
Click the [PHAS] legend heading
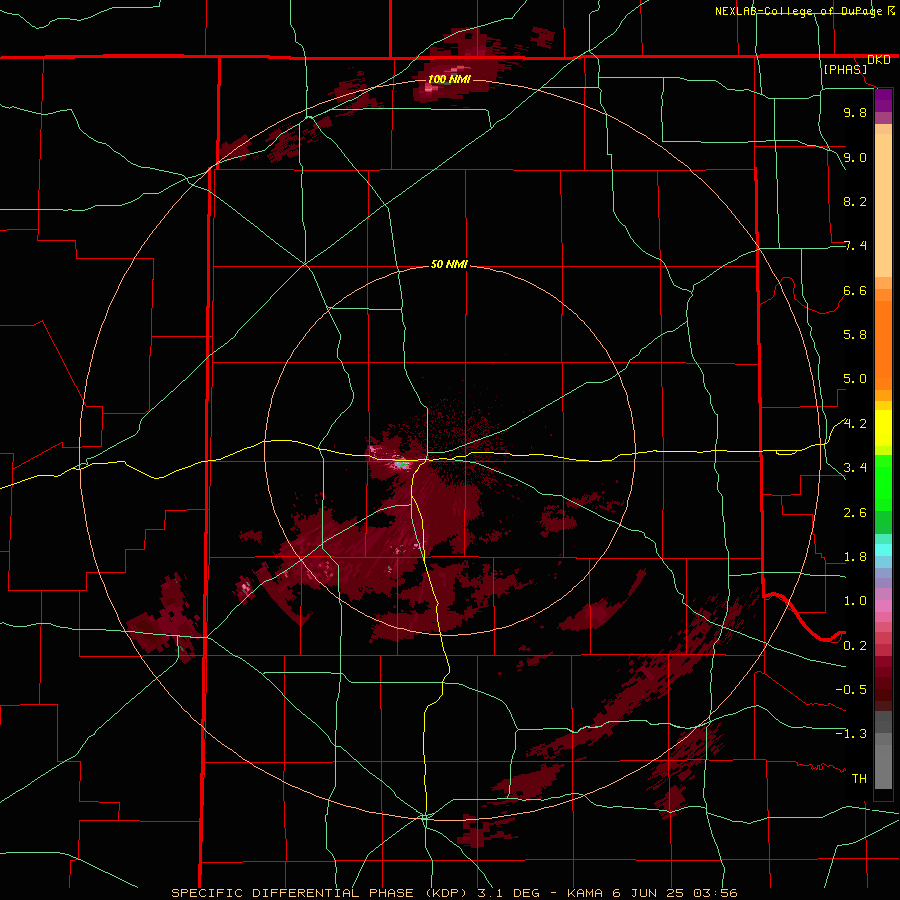(x=845, y=69)
